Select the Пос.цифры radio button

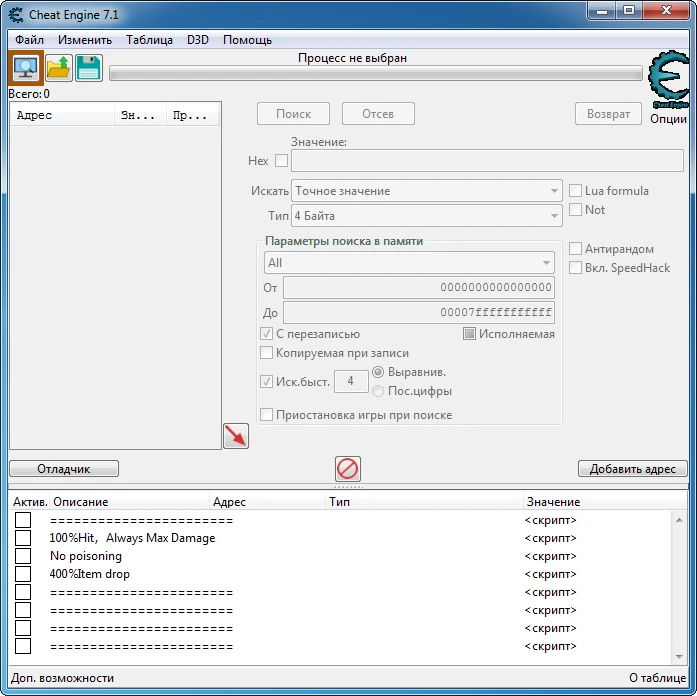pyautogui.click(x=378, y=391)
